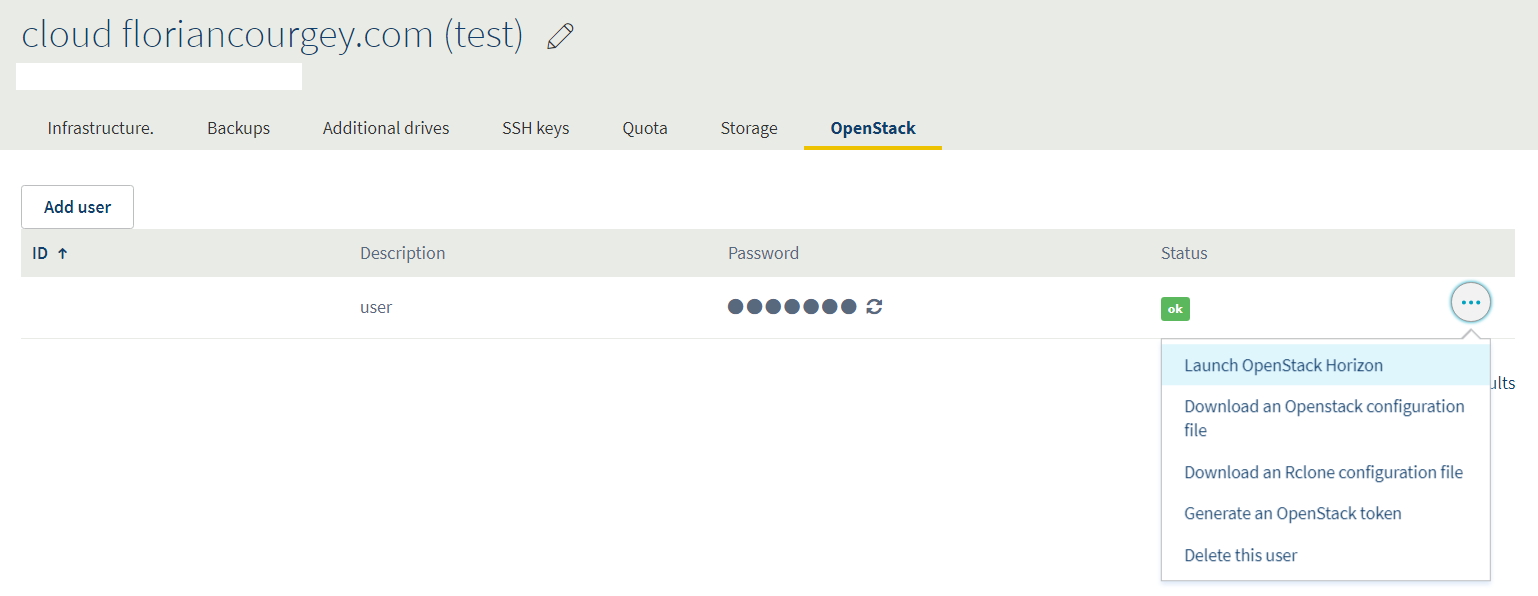
Task: Launch OpenStack Horizon from the menu
Action: click(x=1283, y=365)
